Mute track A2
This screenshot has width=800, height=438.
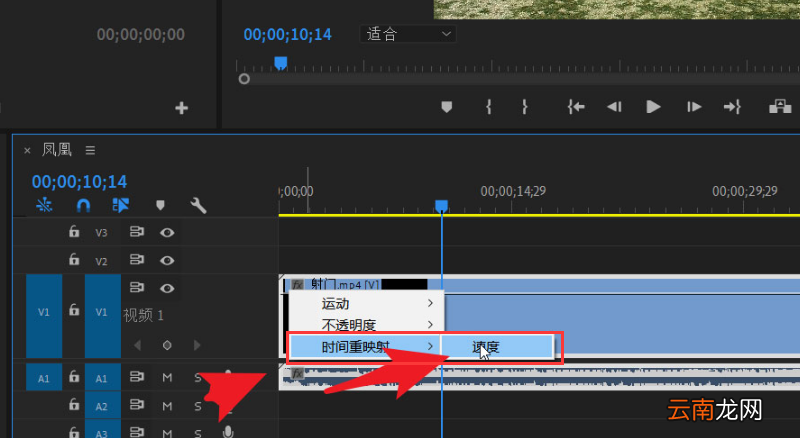point(167,406)
